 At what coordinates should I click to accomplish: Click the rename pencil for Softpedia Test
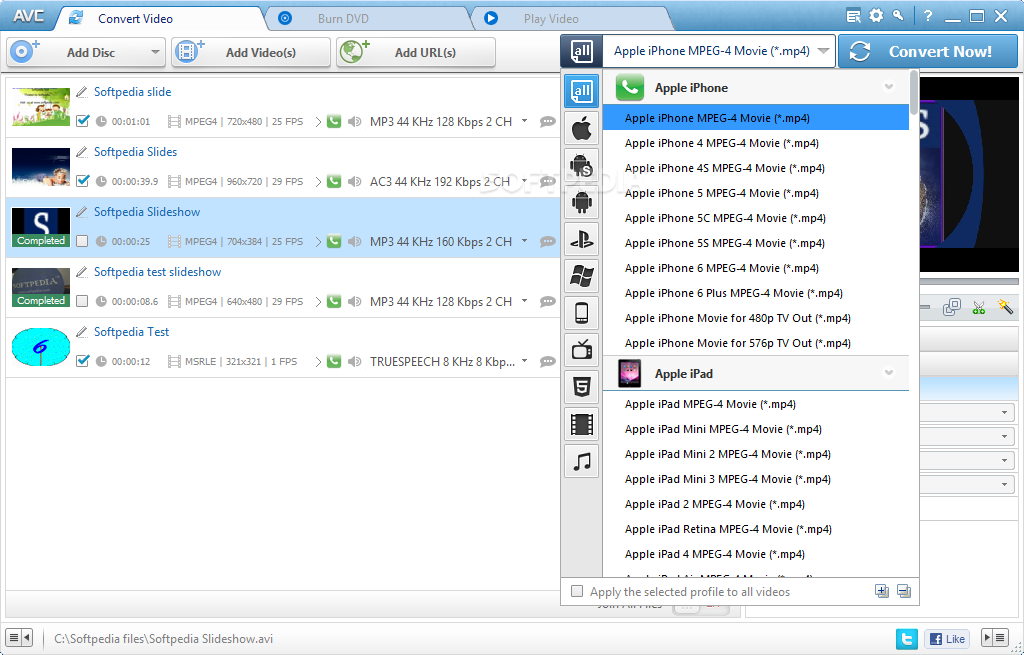[x=82, y=332]
